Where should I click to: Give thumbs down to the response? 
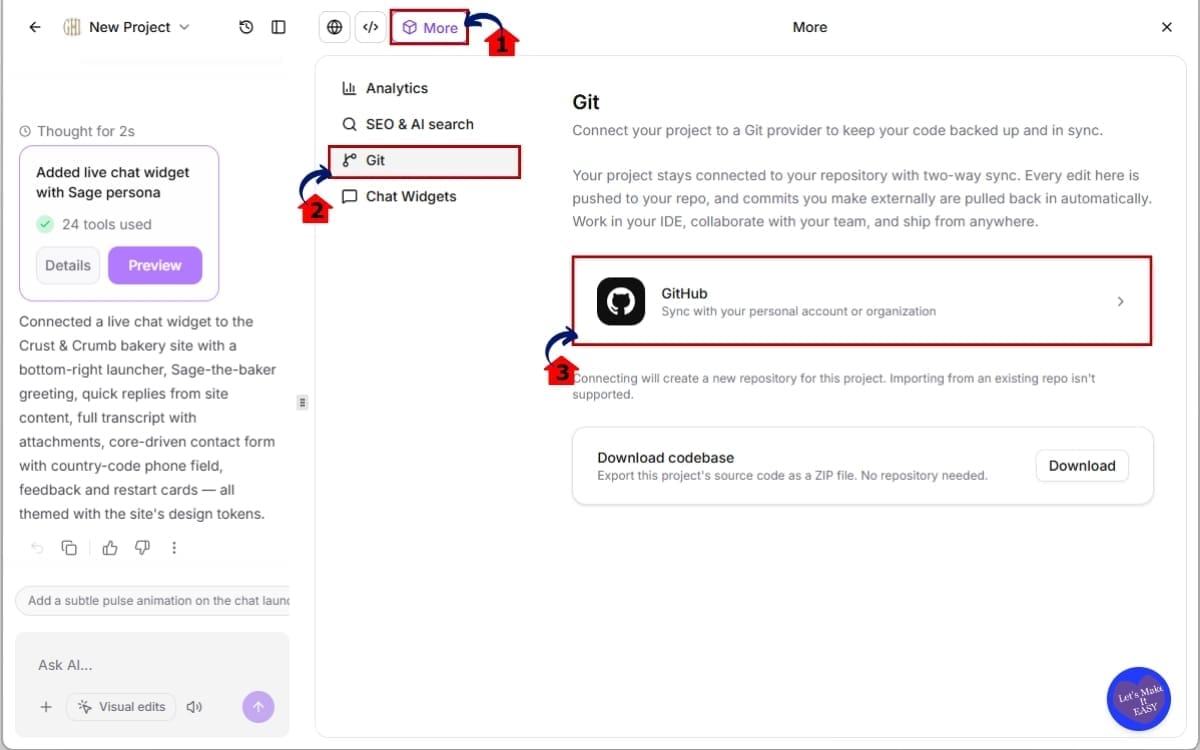tap(142, 548)
